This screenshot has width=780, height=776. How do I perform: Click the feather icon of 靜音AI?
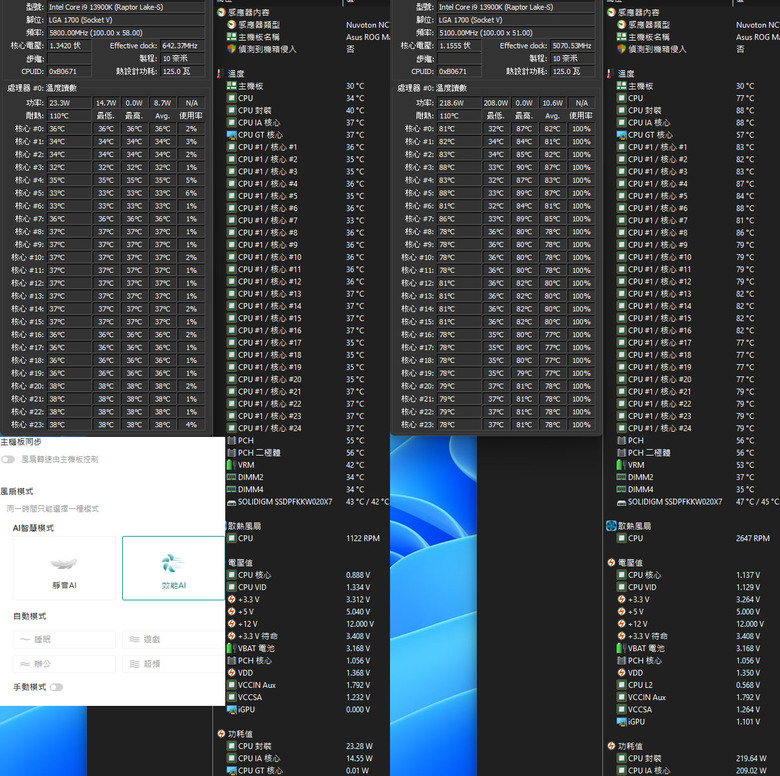click(x=64, y=563)
